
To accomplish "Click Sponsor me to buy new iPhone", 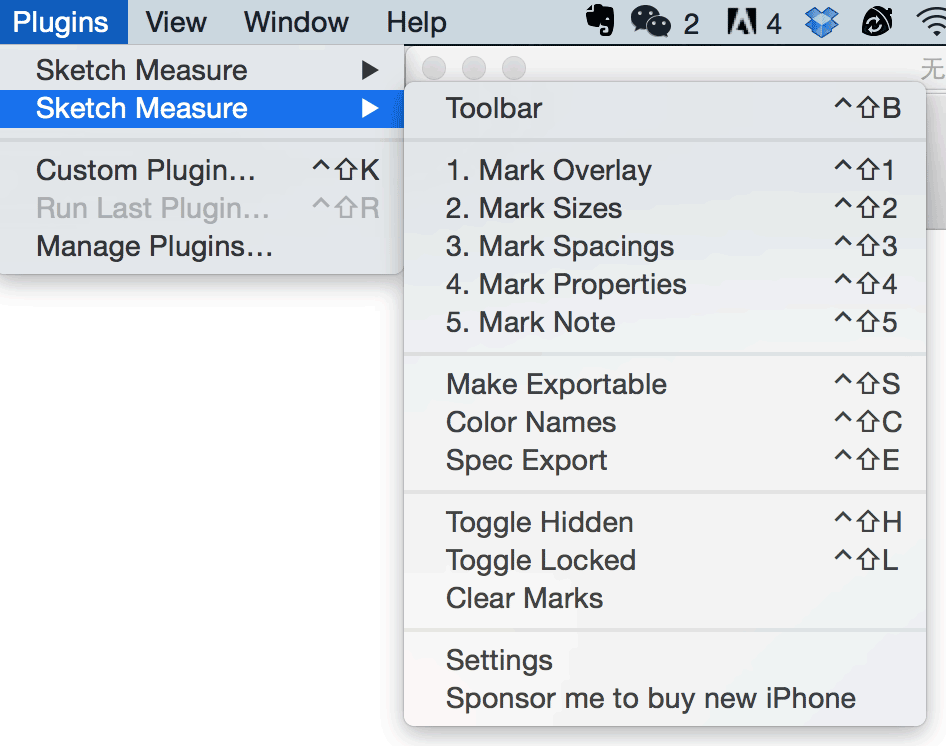I will [651, 698].
